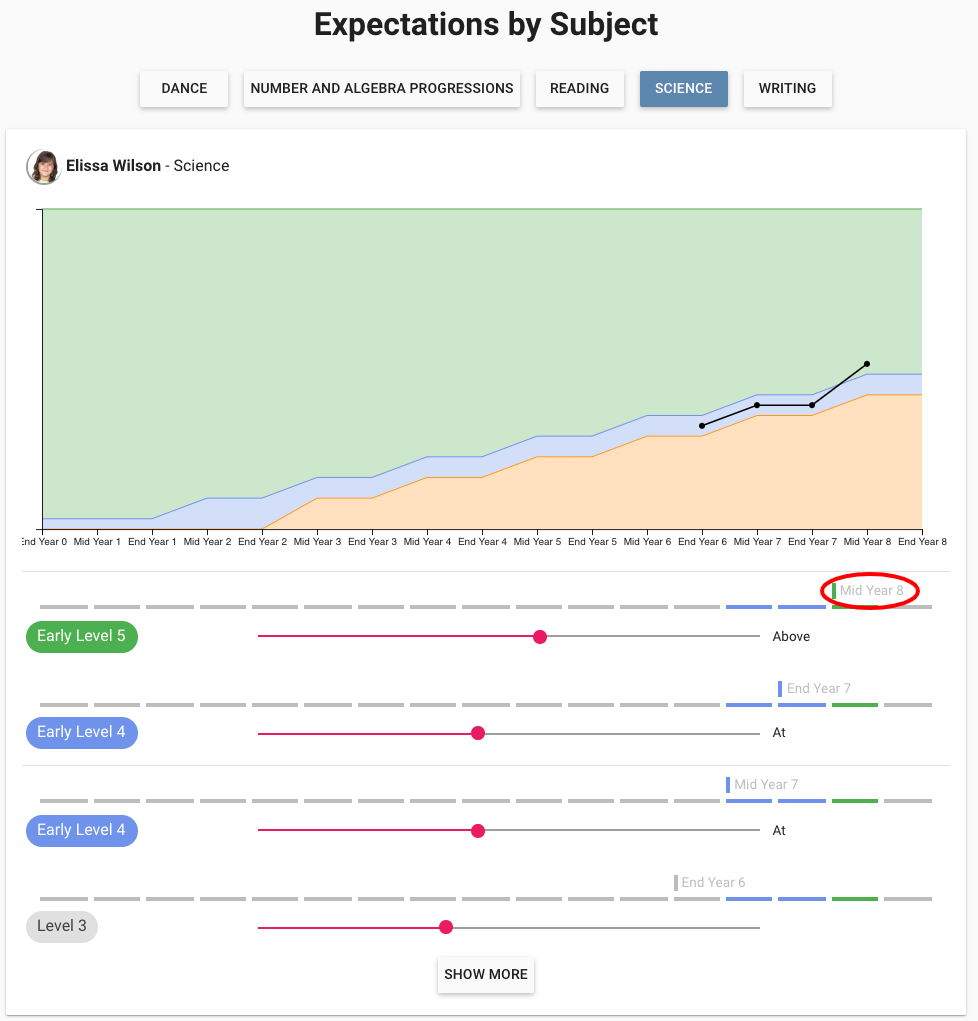Click Elissa Wilson's profile avatar
The image size is (978, 1021).
pyautogui.click(x=43, y=167)
